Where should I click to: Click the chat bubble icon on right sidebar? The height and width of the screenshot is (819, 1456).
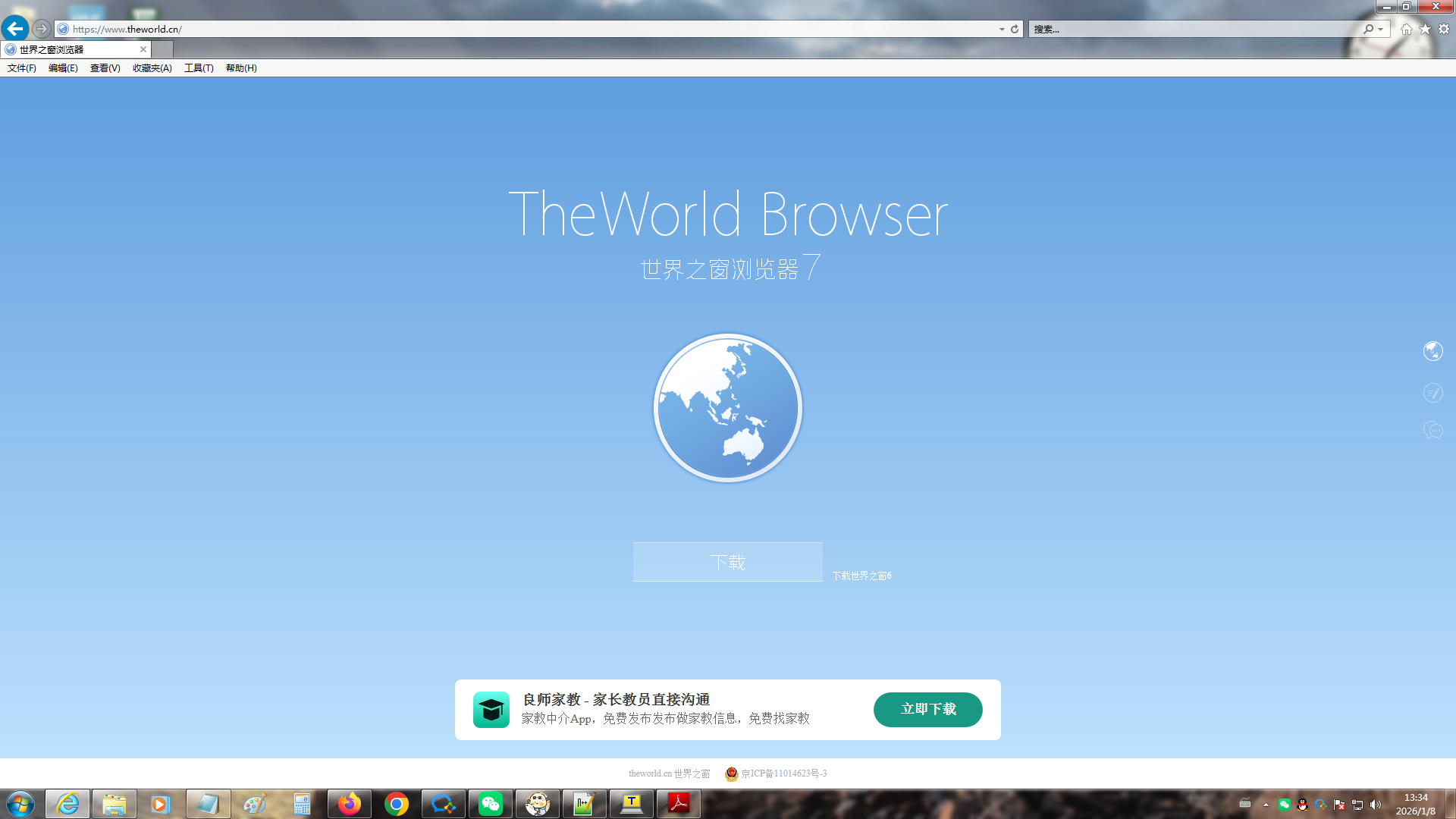click(1432, 431)
